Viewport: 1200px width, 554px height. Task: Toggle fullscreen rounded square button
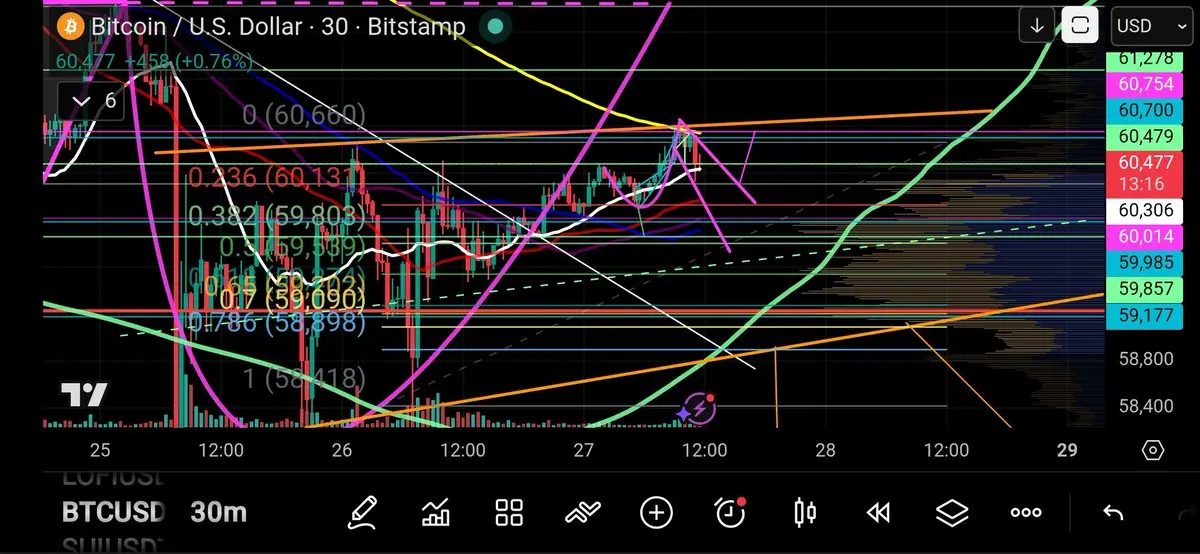(x=1080, y=26)
